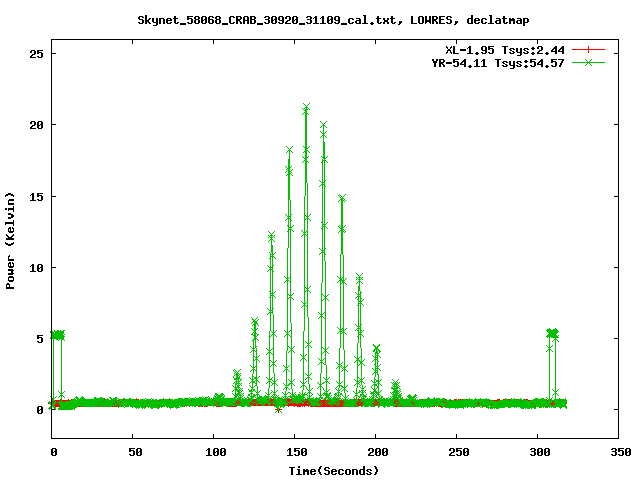Click the x-axis tick label 150
The image size is (640, 480).
pos(297,452)
